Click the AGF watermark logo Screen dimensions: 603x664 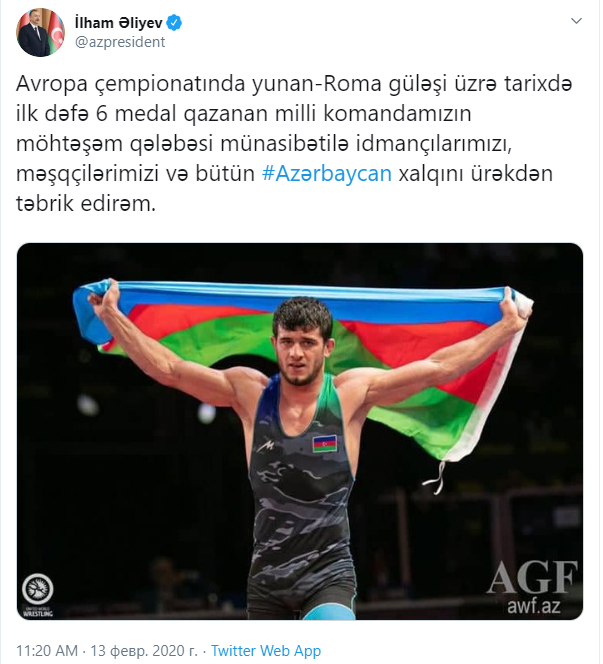pyautogui.click(x=532, y=577)
